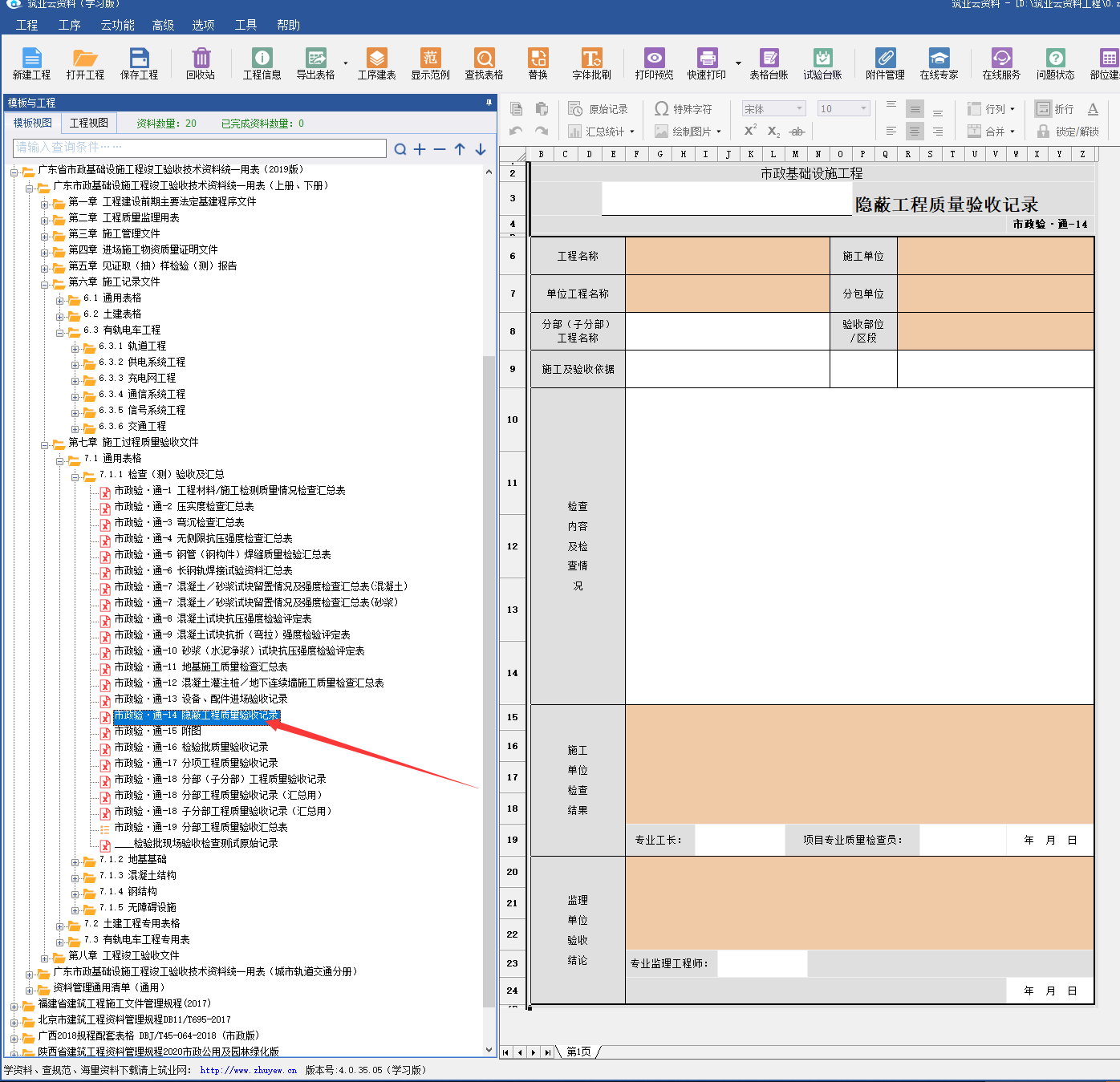Click the 替换 replace icon
The image size is (1120, 1082).
pos(538,63)
